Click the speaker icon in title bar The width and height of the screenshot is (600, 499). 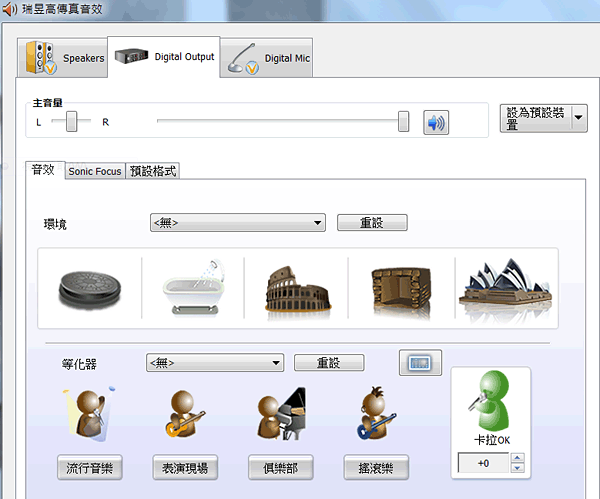(x=9, y=9)
